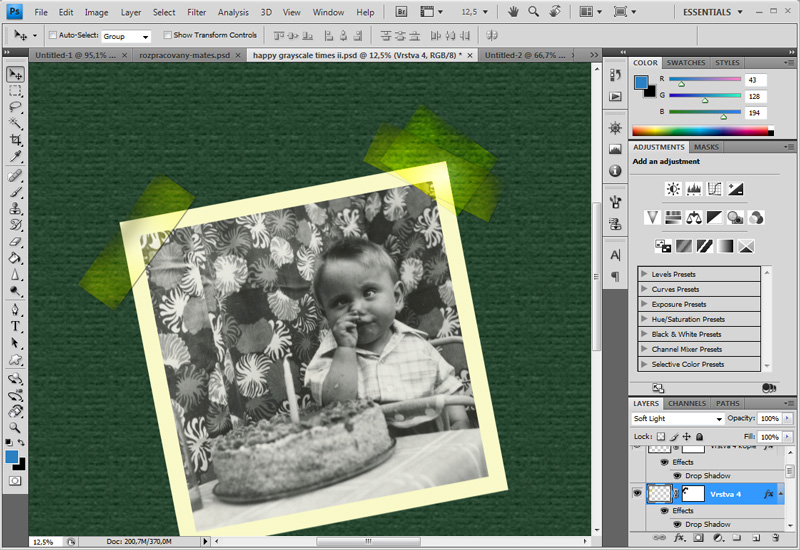Select the Crop tool
The image size is (800, 550).
[16, 140]
